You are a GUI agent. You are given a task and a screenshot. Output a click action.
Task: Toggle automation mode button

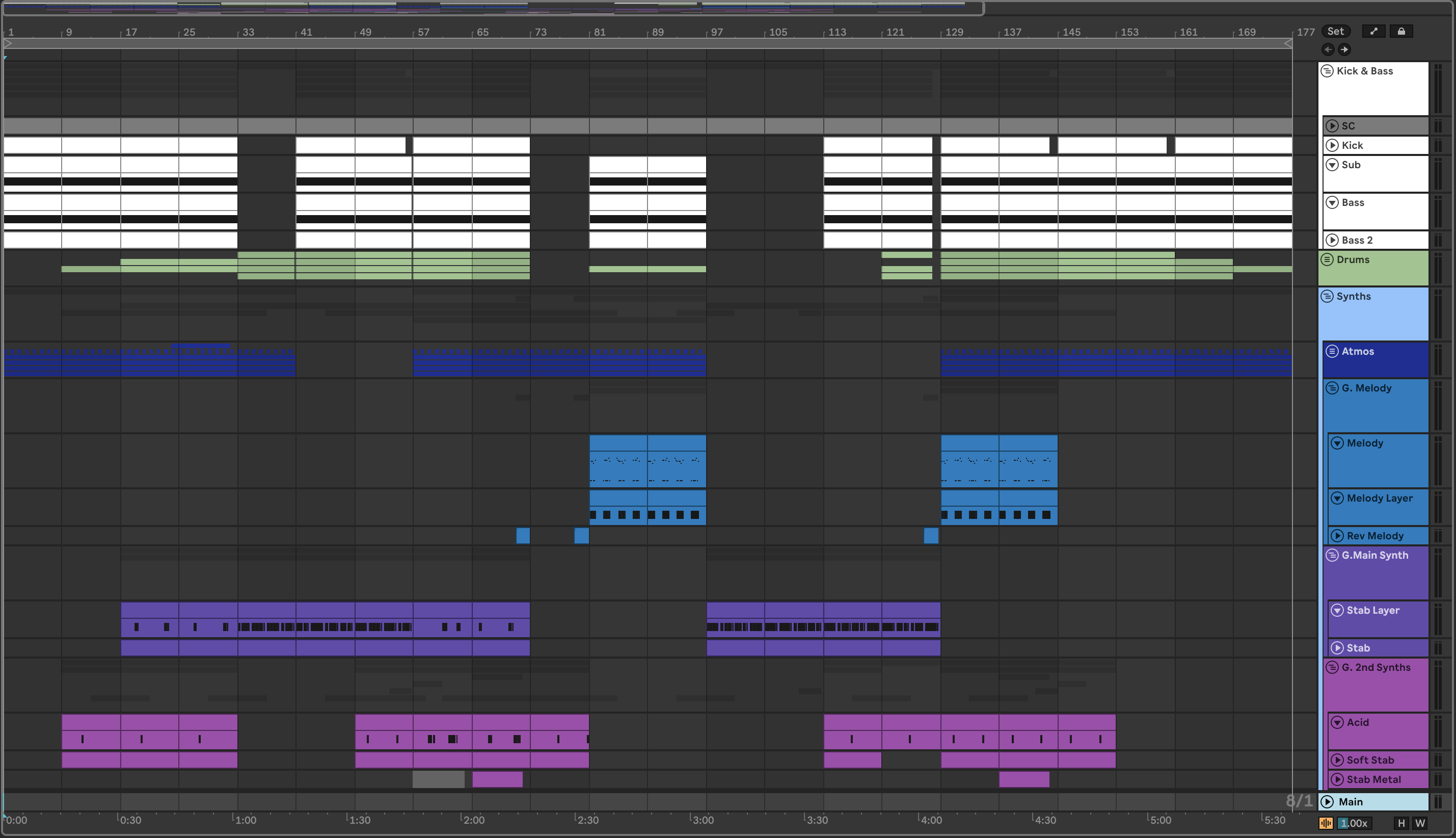[x=1374, y=31]
